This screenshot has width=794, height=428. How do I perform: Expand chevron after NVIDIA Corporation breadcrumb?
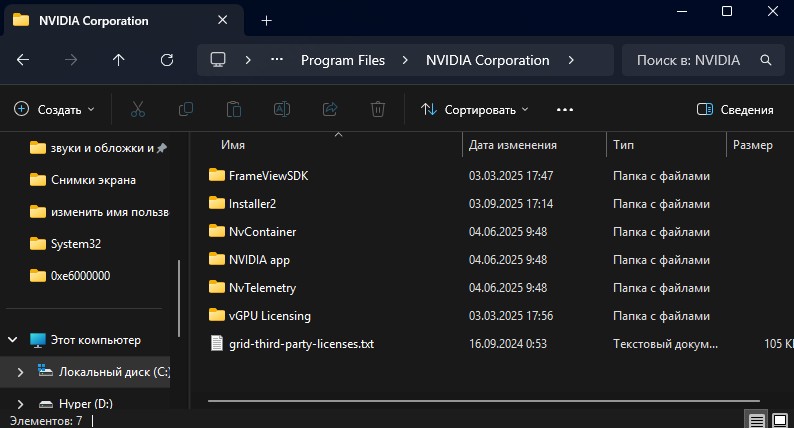[x=571, y=60]
